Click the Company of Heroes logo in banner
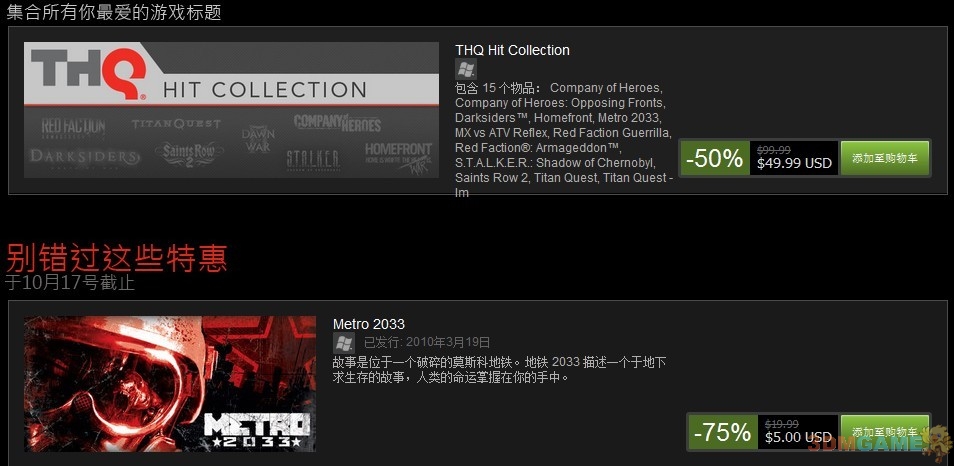The image size is (954, 466). (x=337, y=123)
